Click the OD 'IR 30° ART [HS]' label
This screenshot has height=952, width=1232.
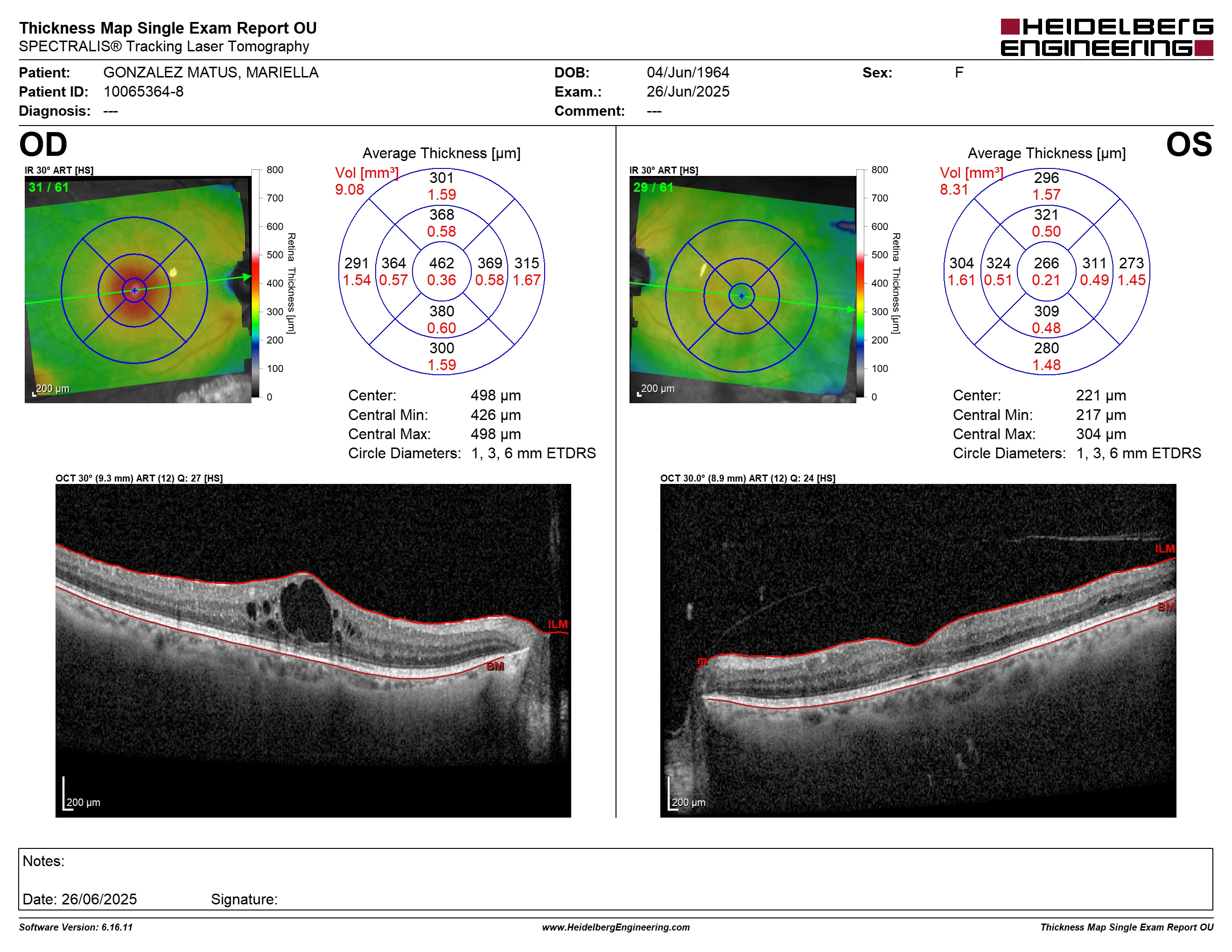pyautogui.click(x=59, y=170)
